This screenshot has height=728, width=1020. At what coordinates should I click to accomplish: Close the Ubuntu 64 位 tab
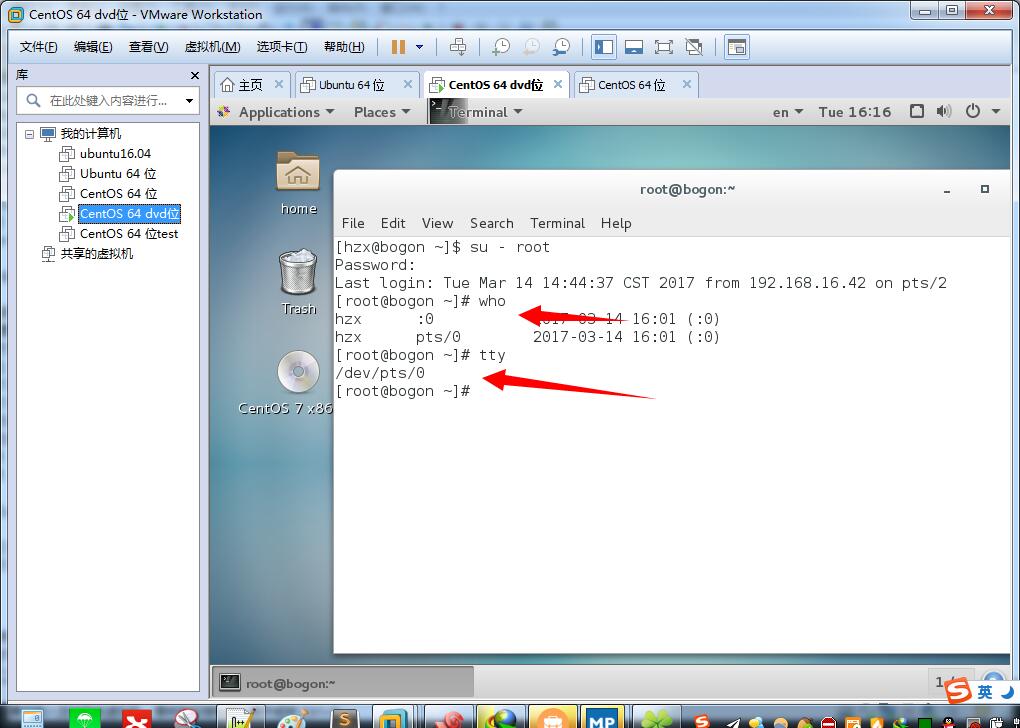[408, 84]
